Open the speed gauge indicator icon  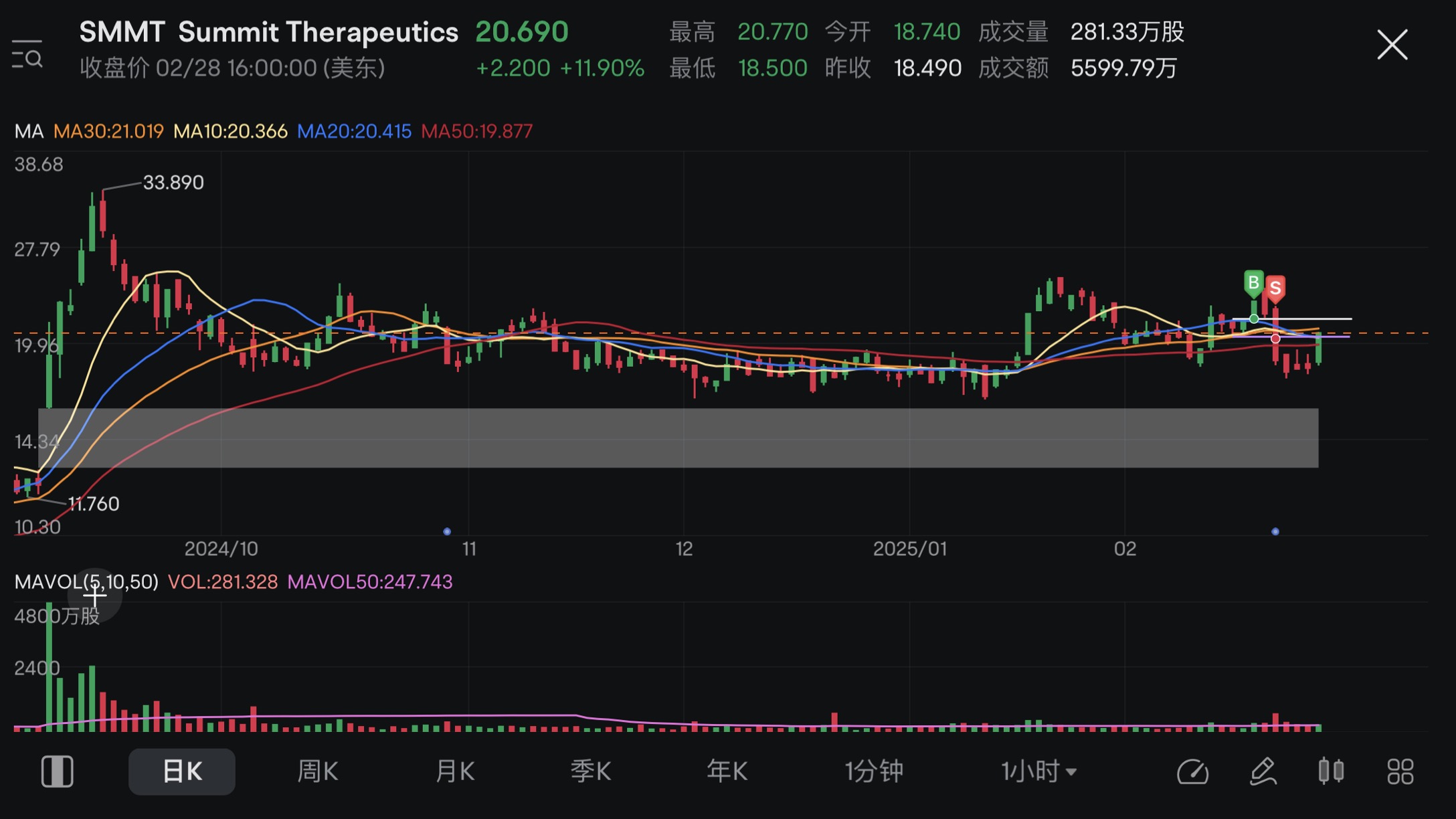(1193, 771)
